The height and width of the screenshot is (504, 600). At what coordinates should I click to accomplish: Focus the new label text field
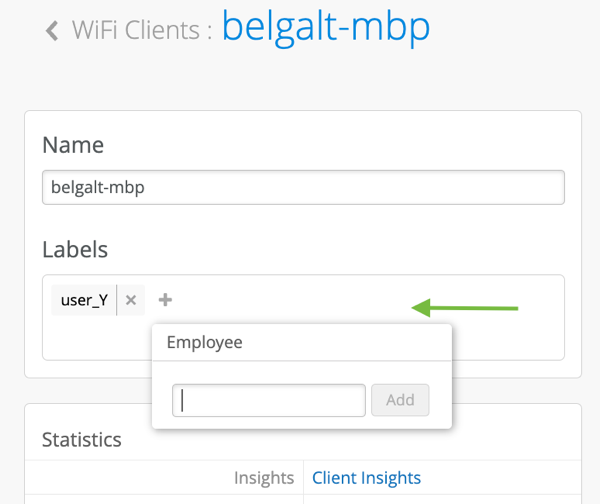point(268,400)
